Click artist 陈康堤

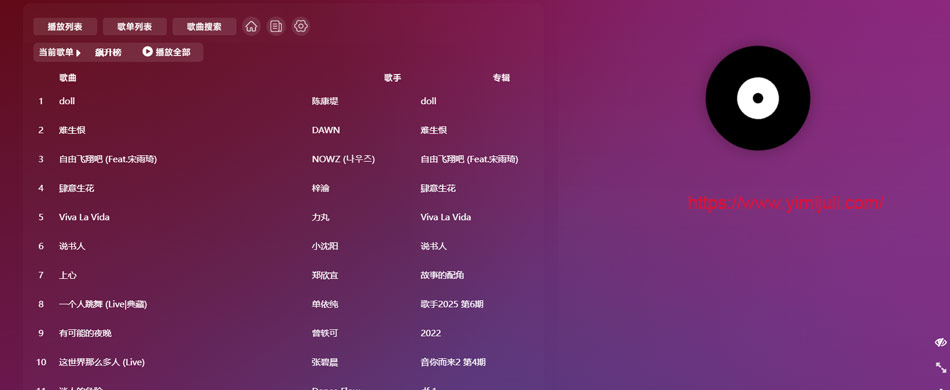point(325,101)
